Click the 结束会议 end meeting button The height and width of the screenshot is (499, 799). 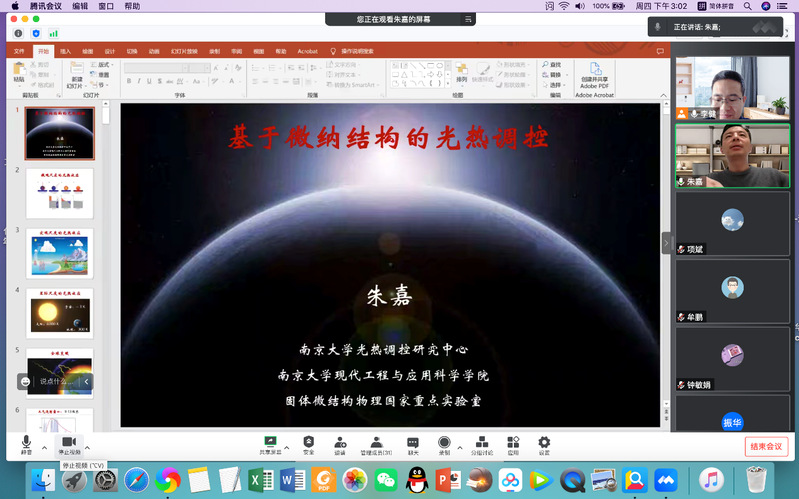766,446
